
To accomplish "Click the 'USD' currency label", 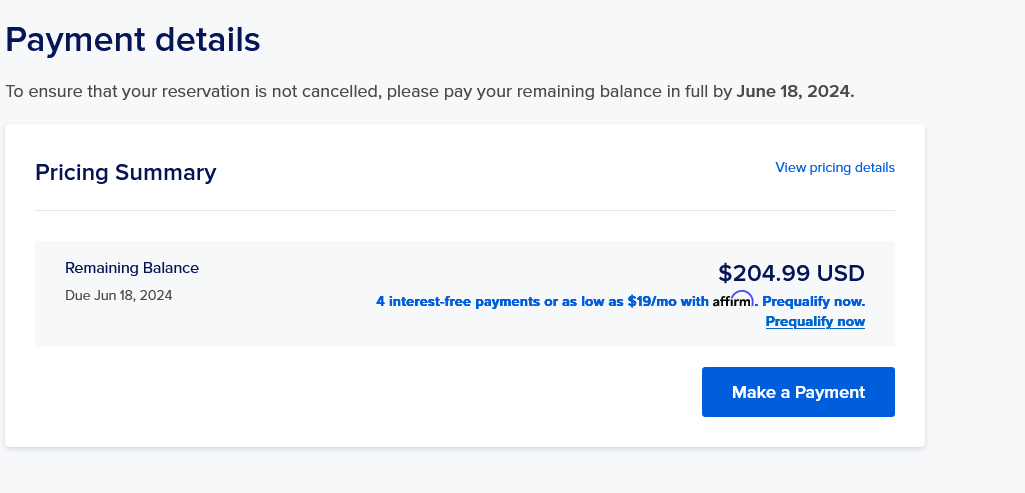I will [841, 273].
